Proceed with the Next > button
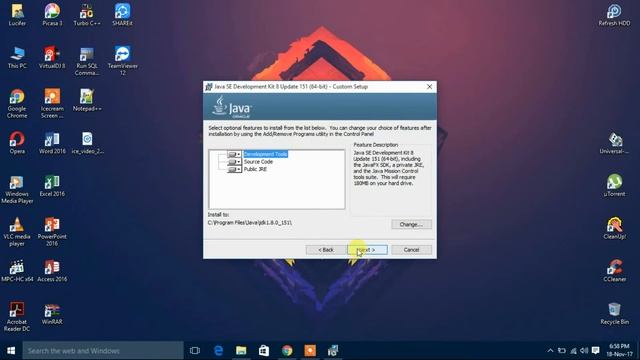This screenshot has width=640, height=360. pos(368,249)
